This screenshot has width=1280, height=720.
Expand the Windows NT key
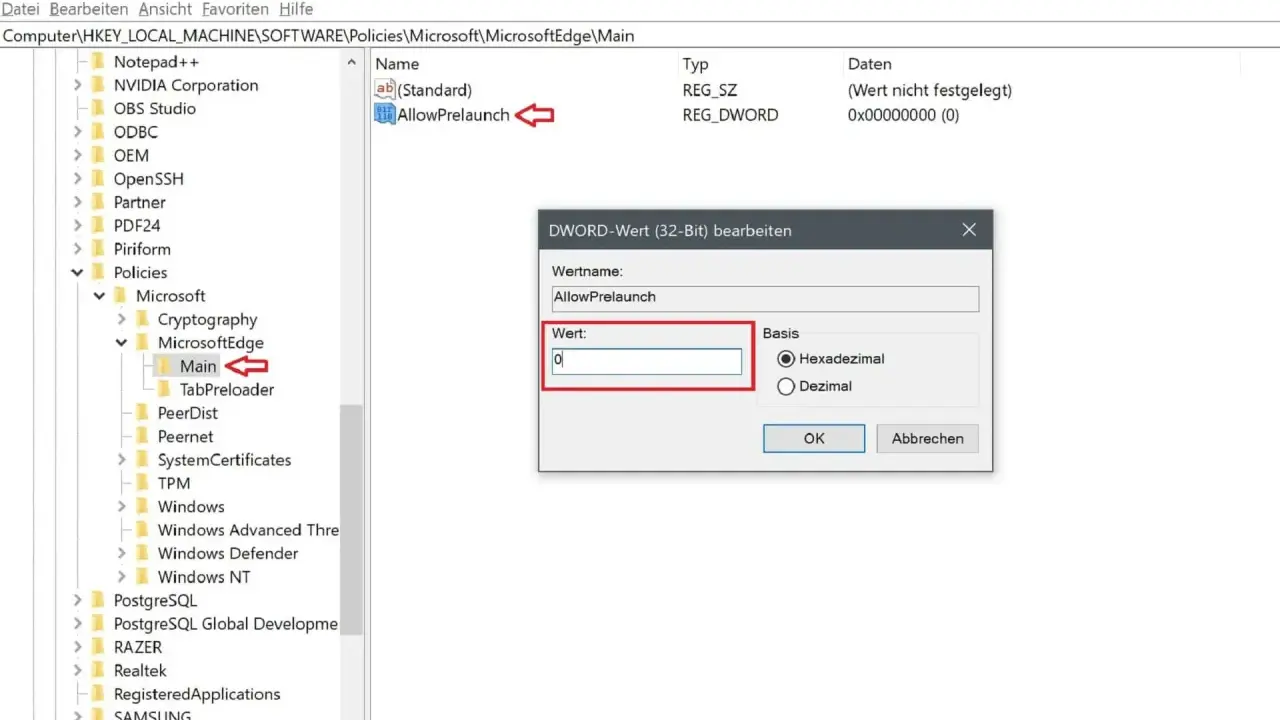(x=122, y=577)
